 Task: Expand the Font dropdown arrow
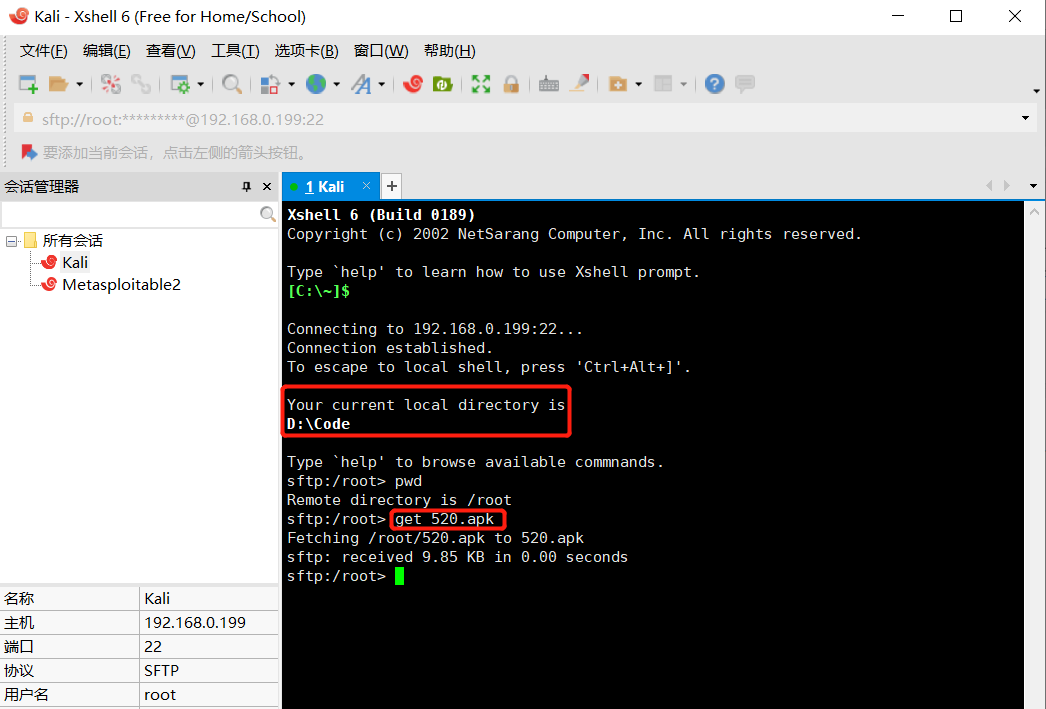pos(382,84)
